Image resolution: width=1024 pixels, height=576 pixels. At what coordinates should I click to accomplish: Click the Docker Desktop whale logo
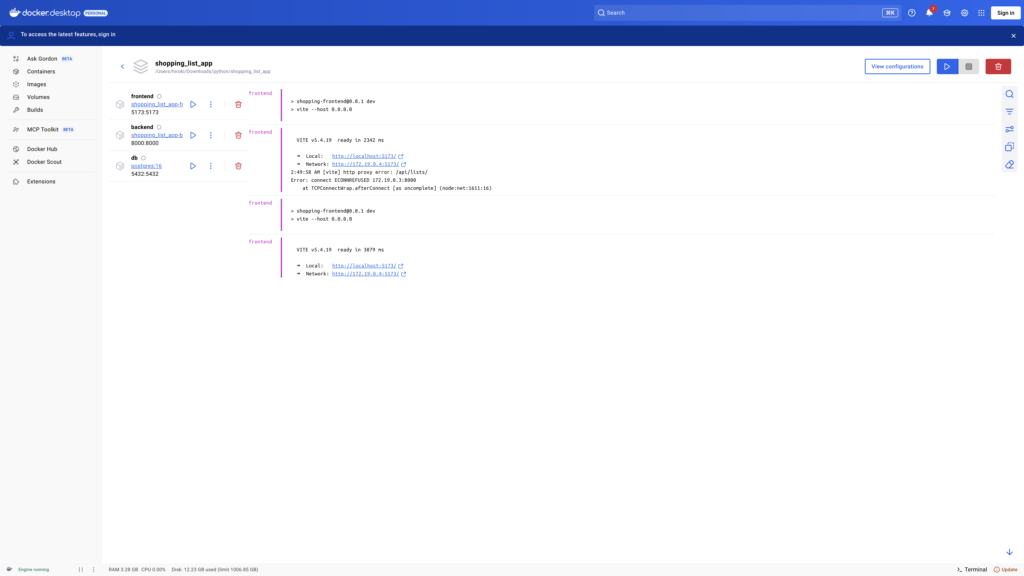click(x=14, y=12)
